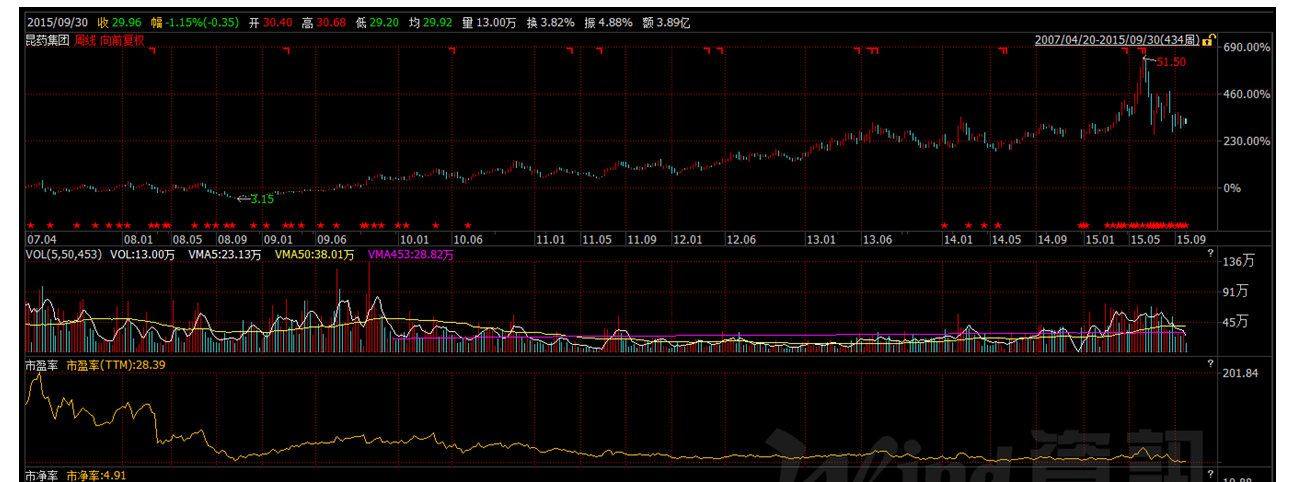This screenshot has height=482, width=1306.
Task: Click the VMA5:23.13万 legend entry
Action: [223, 255]
